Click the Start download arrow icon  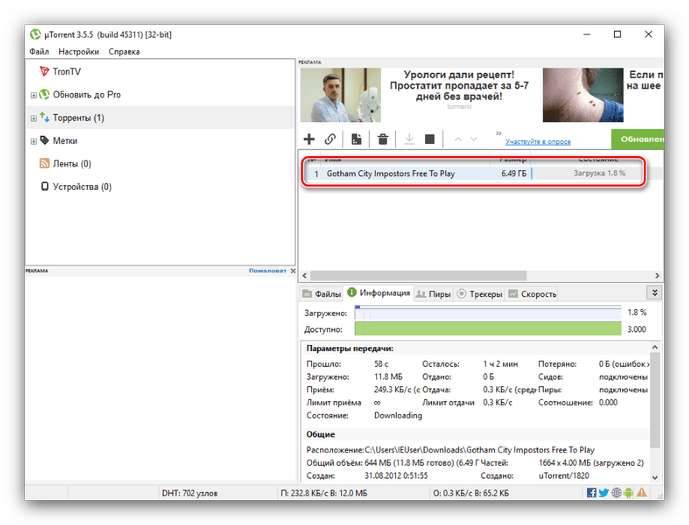click(x=409, y=139)
